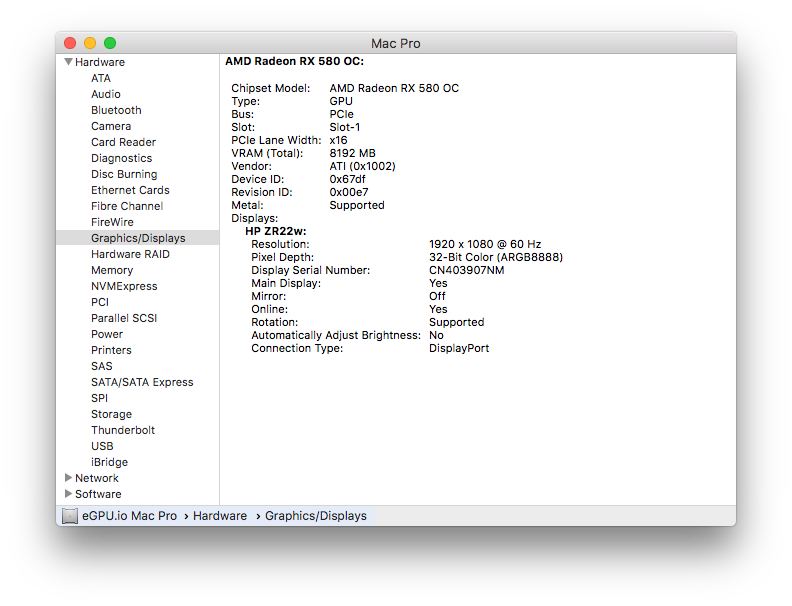This screenshot has width=792, height=606.
Task: Show Ethernet Cards information
Action: [x=130, y=190]
